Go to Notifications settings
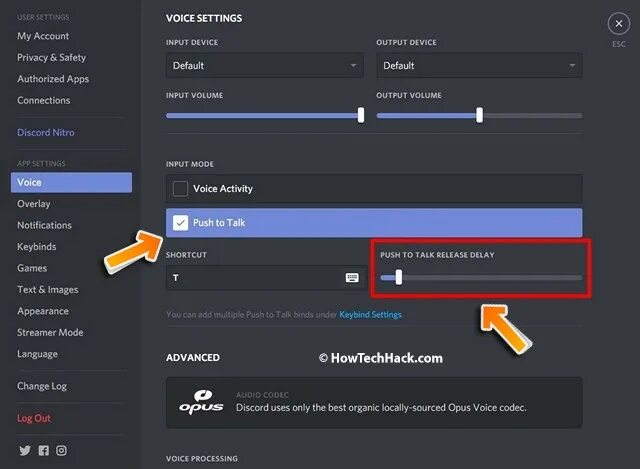640x469 pixels. (44, 225)
